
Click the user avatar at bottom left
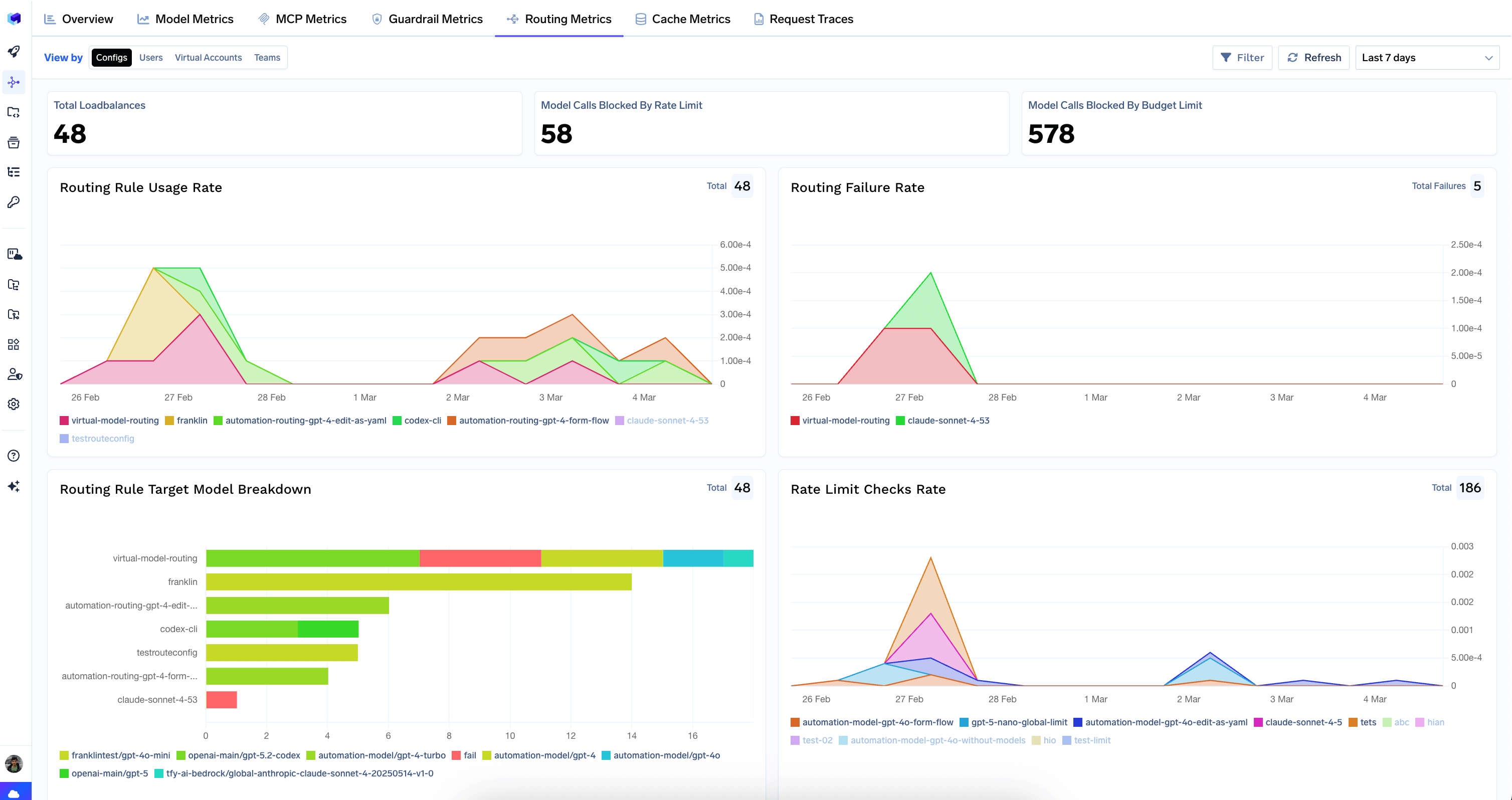click(14, 763)
